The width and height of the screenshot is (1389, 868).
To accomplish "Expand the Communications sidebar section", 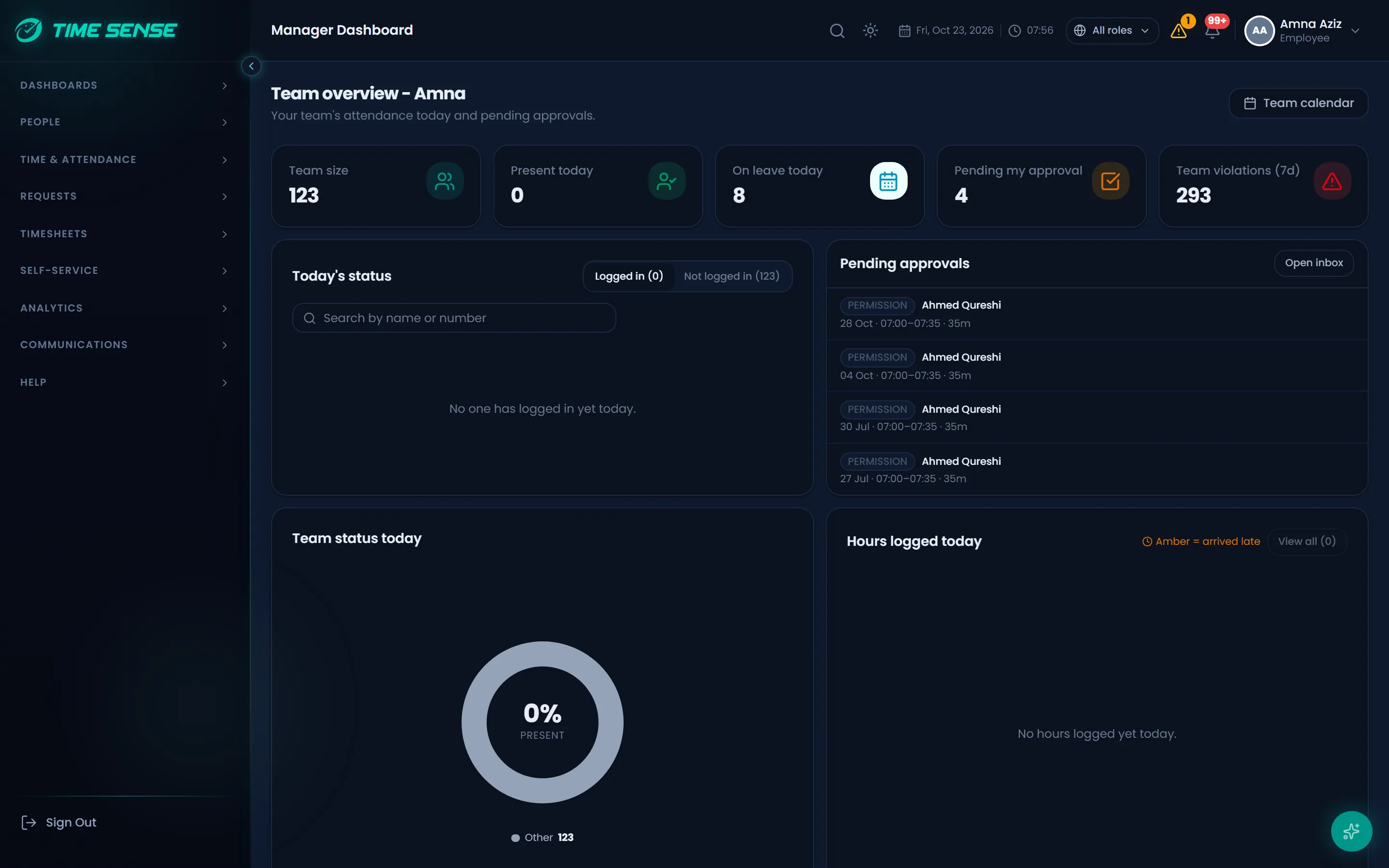I will 124,345.
